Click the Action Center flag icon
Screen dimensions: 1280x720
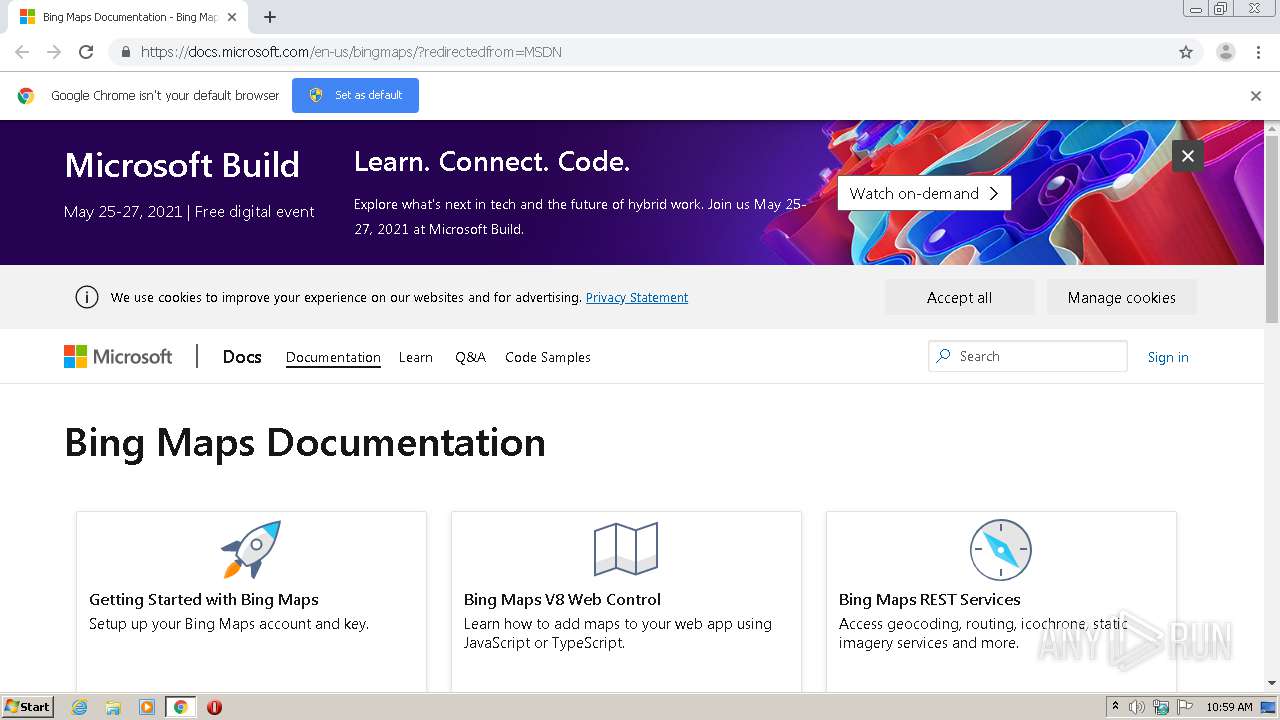pyautogui.click(x=1185, y=707)
